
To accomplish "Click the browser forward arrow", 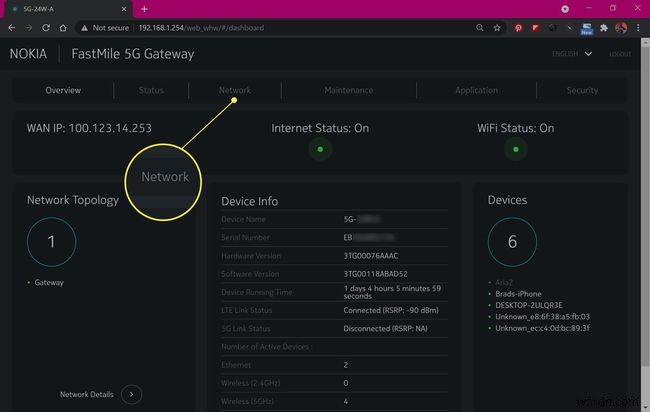I will point(29,28).
